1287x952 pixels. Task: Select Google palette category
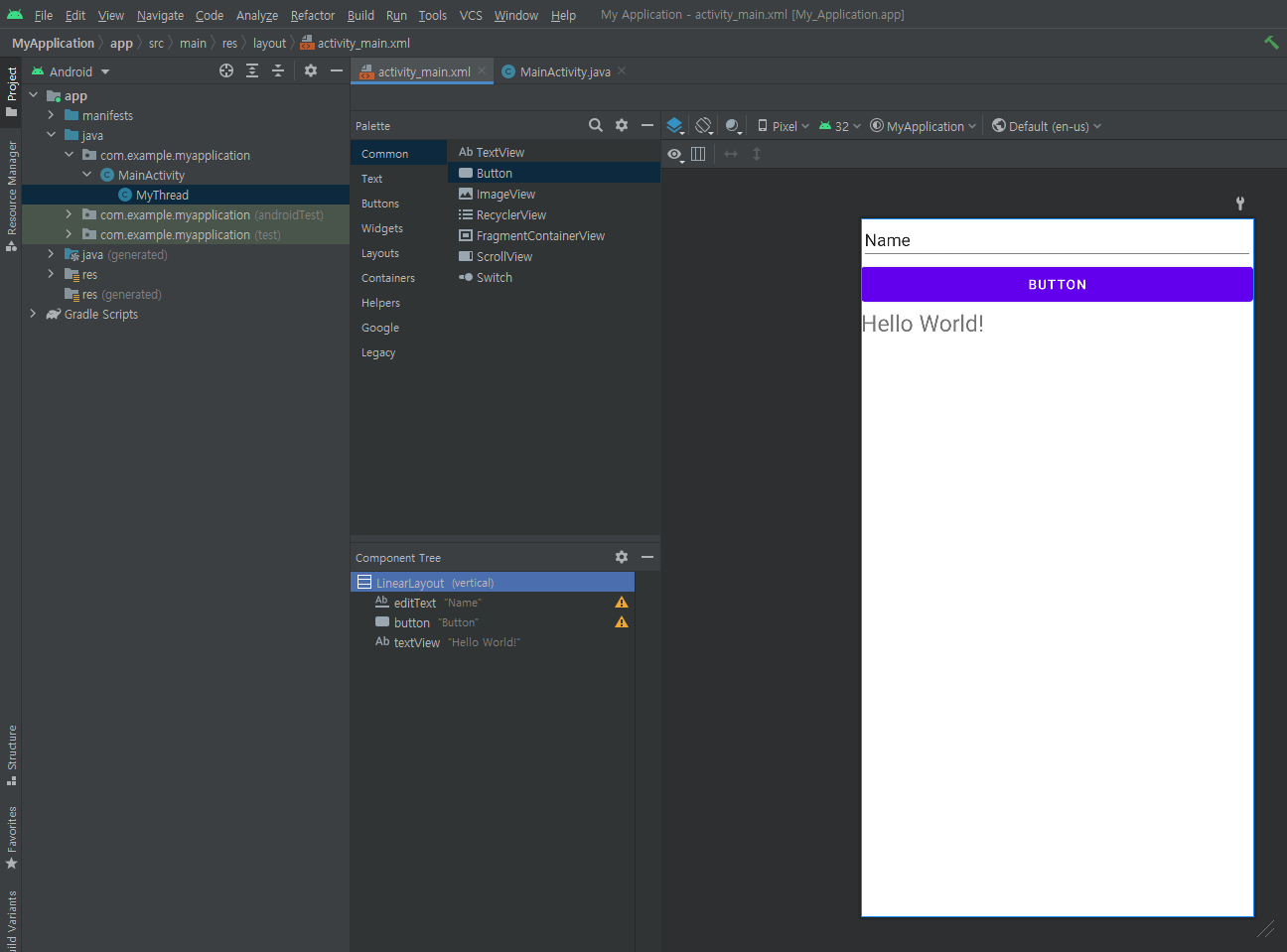point(398,328)
